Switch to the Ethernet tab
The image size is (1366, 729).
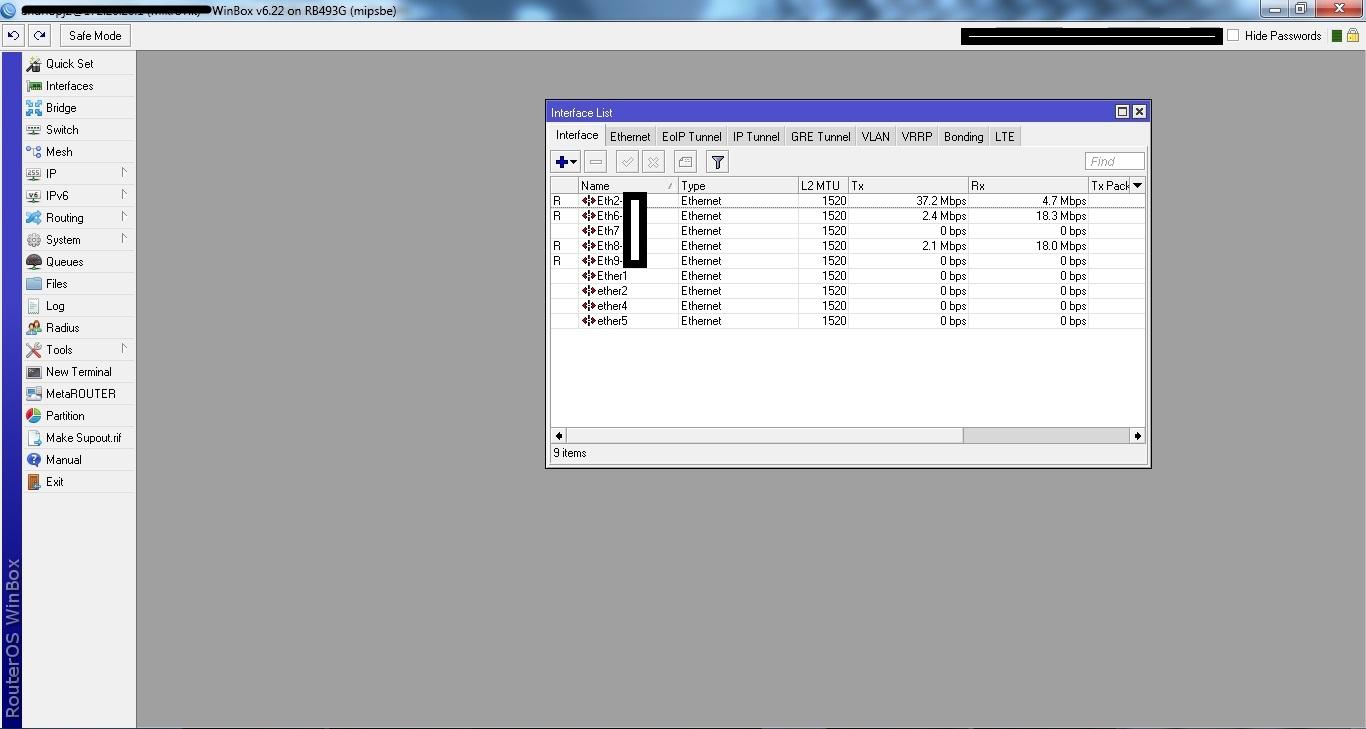click(x=630, y=137)
